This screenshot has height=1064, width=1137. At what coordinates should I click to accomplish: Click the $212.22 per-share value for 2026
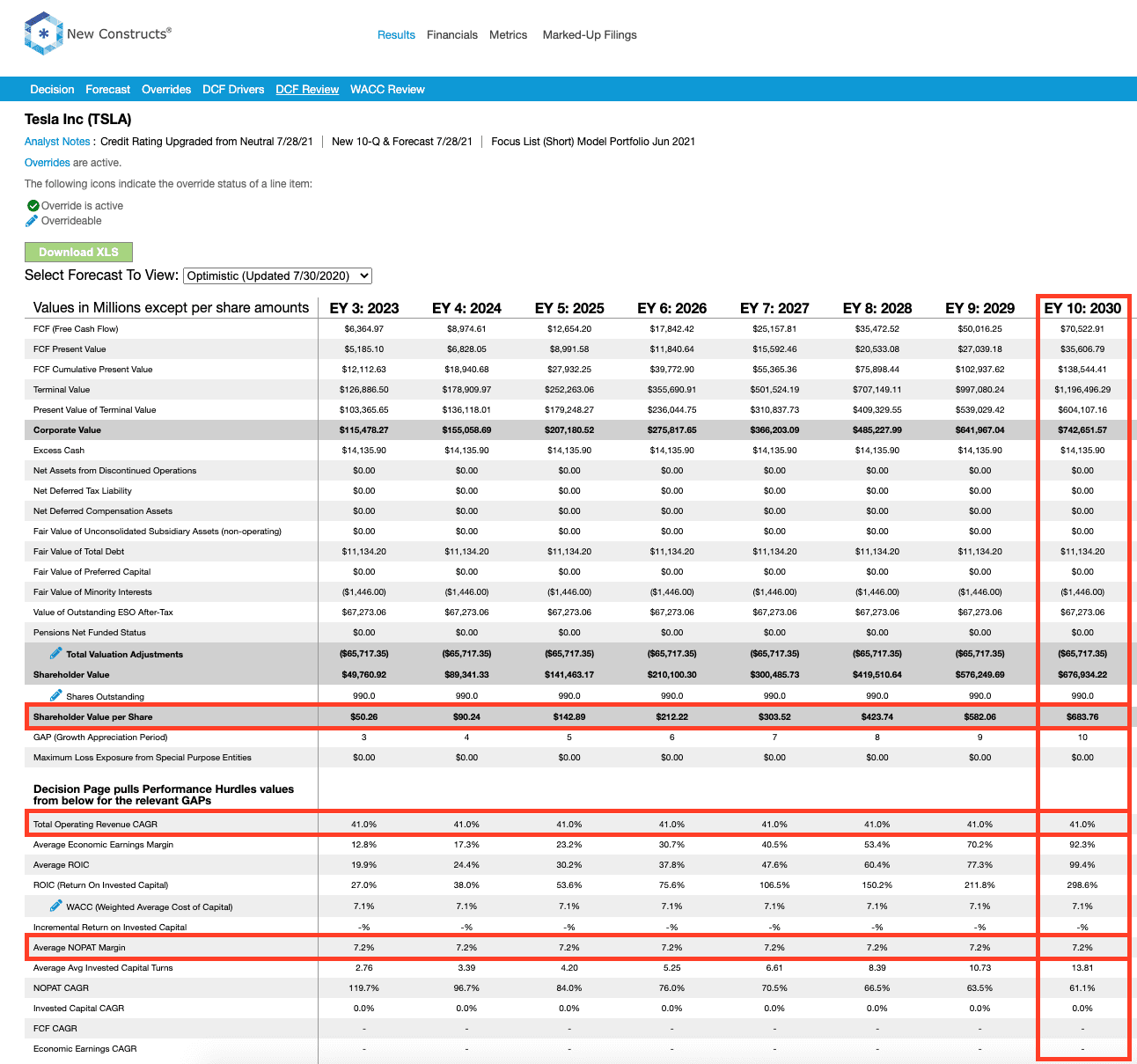click(x=672, y=717)
